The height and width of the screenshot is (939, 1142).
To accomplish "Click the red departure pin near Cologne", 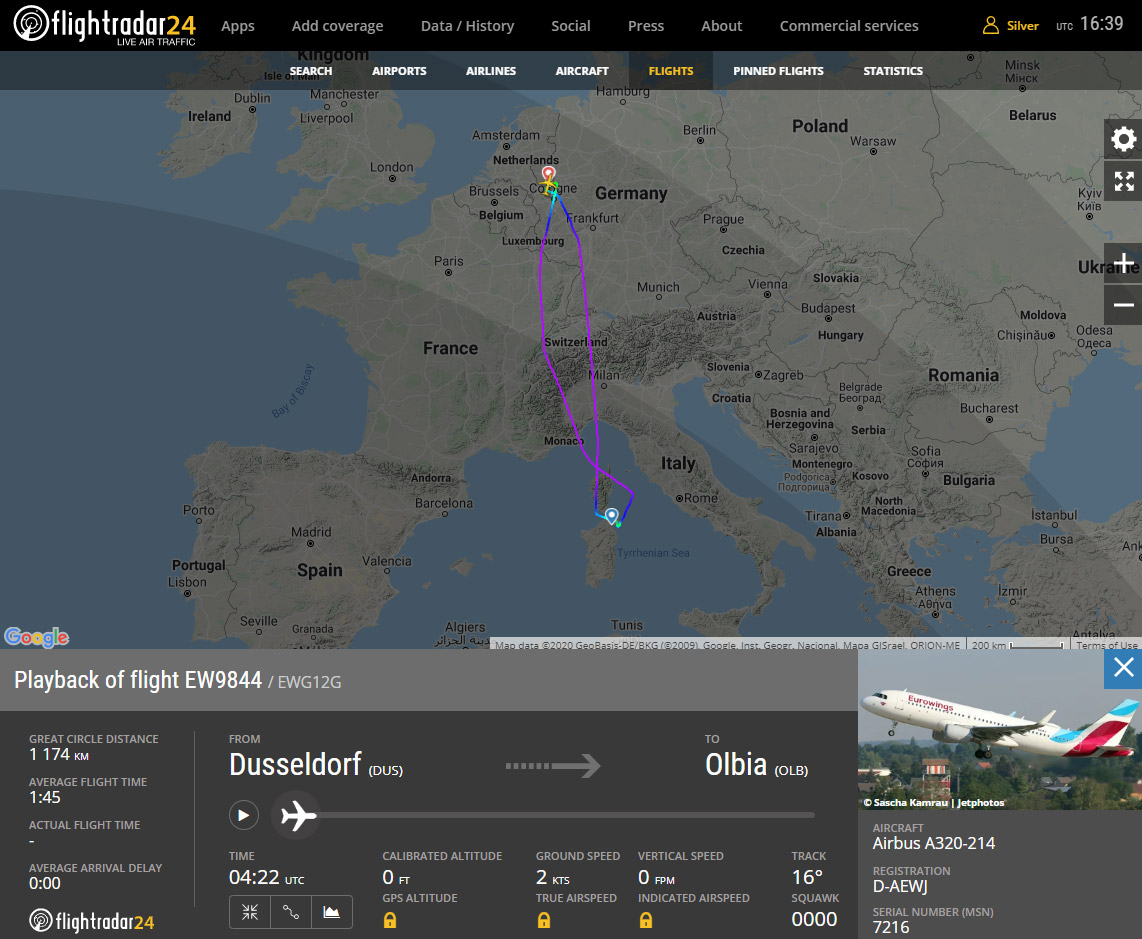I will click(548, 173).
